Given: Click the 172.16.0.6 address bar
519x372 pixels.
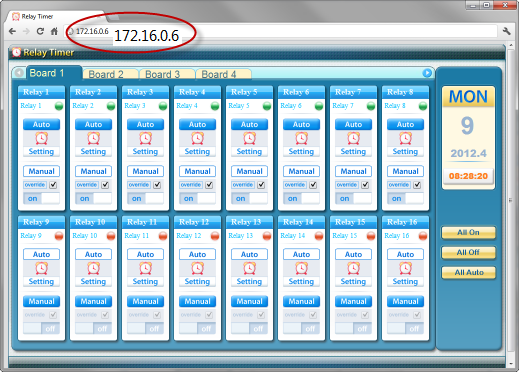Looking at the screenshot, I should 283,31.
